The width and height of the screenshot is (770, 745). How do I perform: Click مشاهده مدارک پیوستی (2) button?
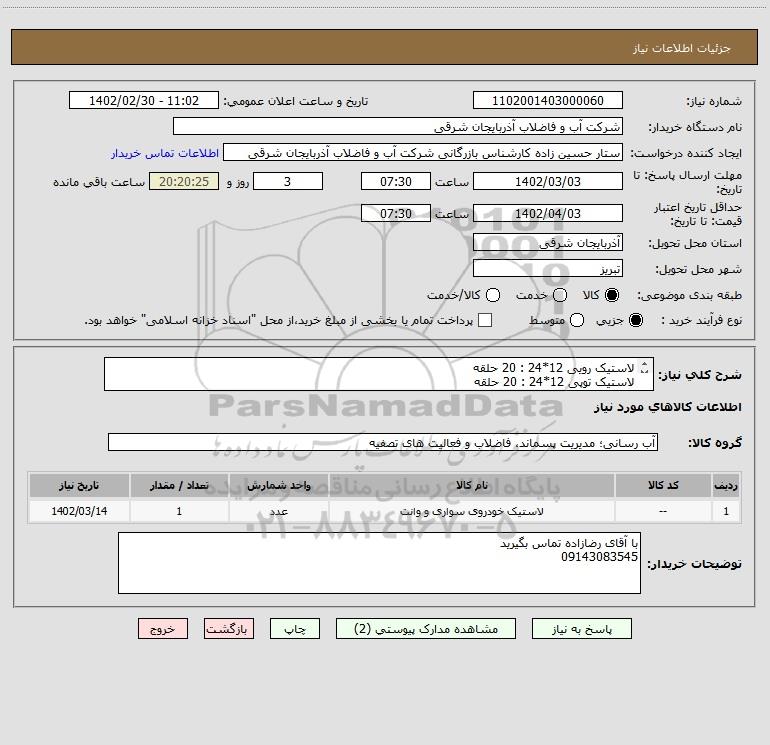coord(426,629)
